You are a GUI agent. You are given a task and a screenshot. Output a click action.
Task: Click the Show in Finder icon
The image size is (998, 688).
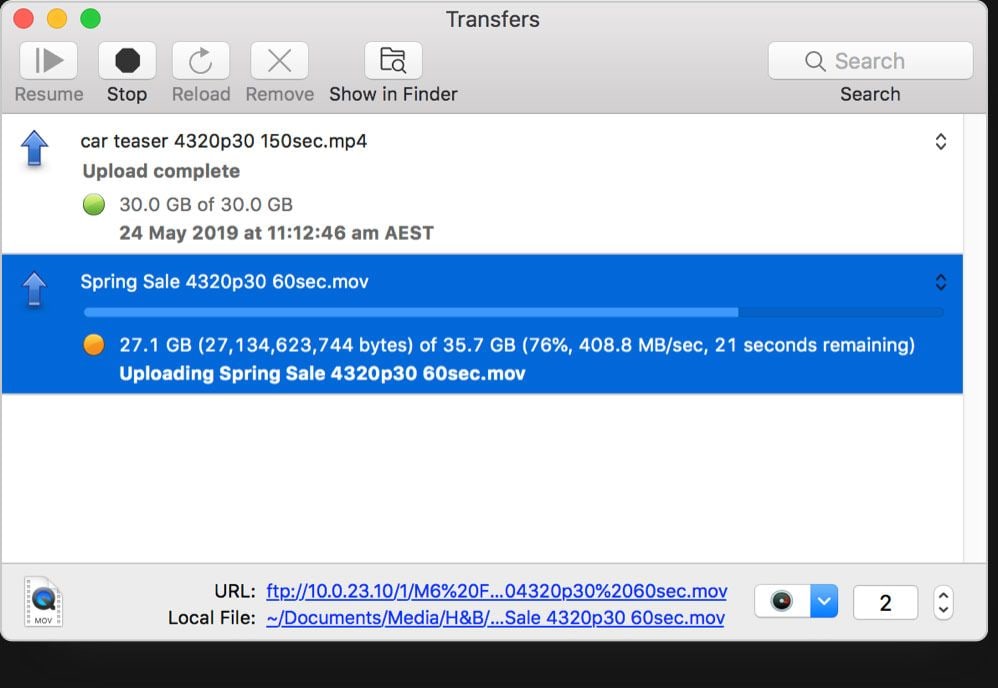(393, 60)
